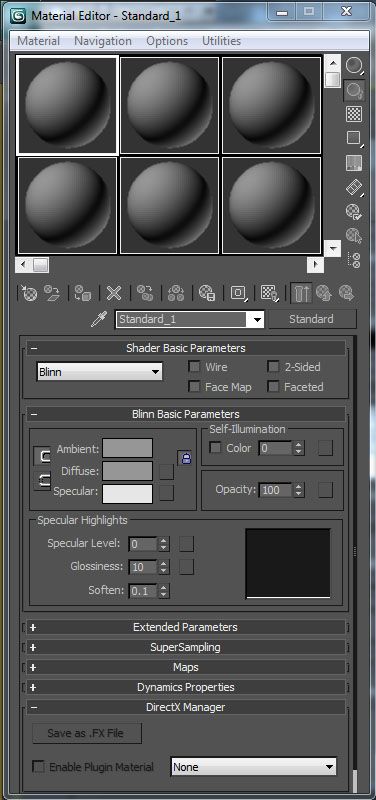This screenshot has height=800, width=376.
Task: Click the Ambient color swatch
Action: coord(128,448)
